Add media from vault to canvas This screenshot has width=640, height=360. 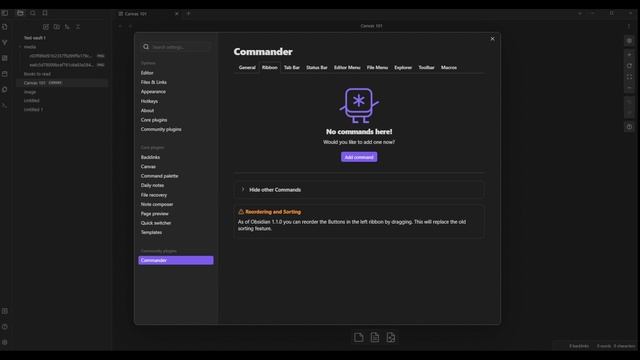[391, 337]
